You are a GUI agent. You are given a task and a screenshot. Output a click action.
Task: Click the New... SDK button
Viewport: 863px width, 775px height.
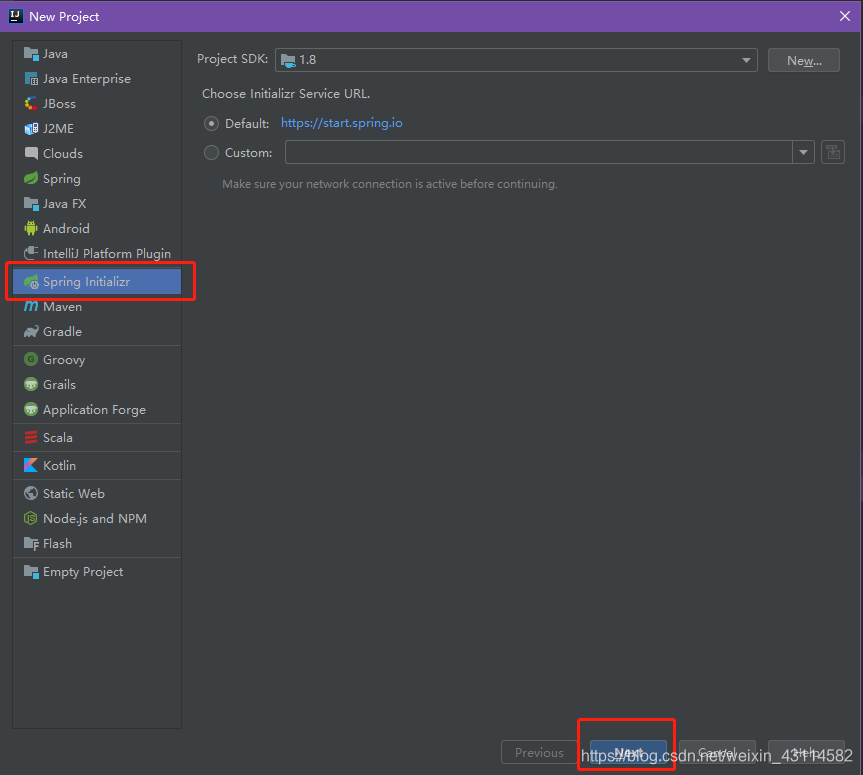pyautogui.click(x=804, y=60)
